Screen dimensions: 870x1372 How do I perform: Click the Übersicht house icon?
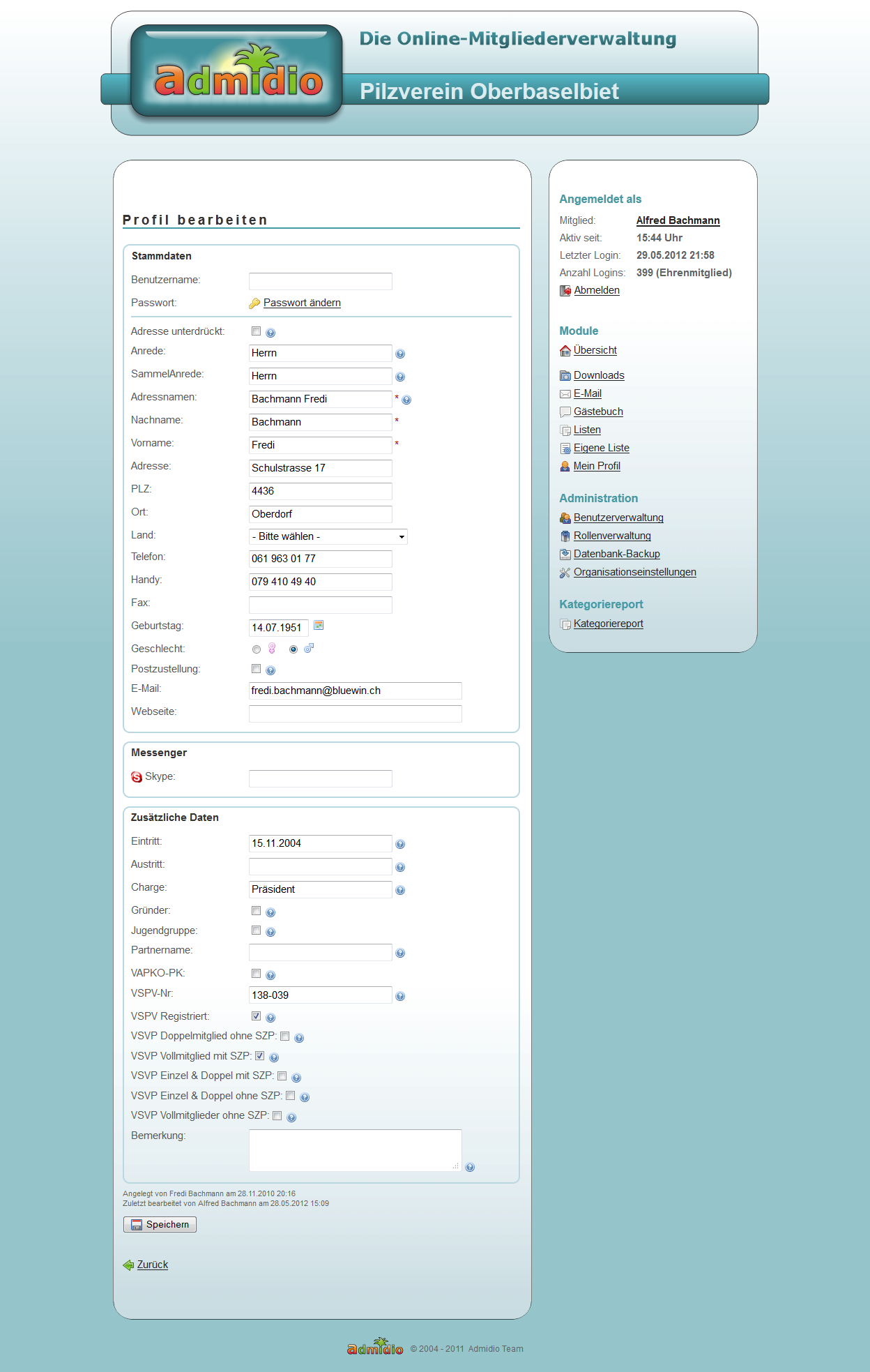[565, 351]
